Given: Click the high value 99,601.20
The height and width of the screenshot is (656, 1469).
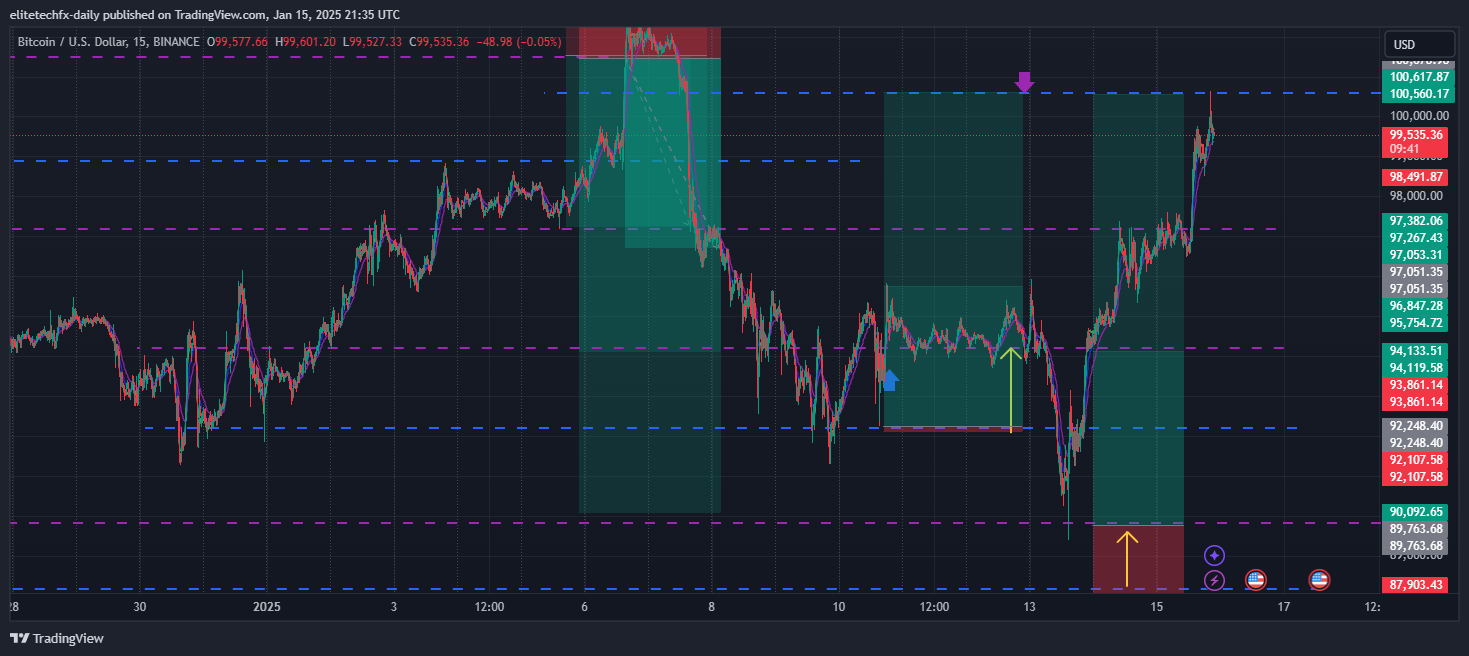Looking at the screenshot, I should (x=310, y=42).
